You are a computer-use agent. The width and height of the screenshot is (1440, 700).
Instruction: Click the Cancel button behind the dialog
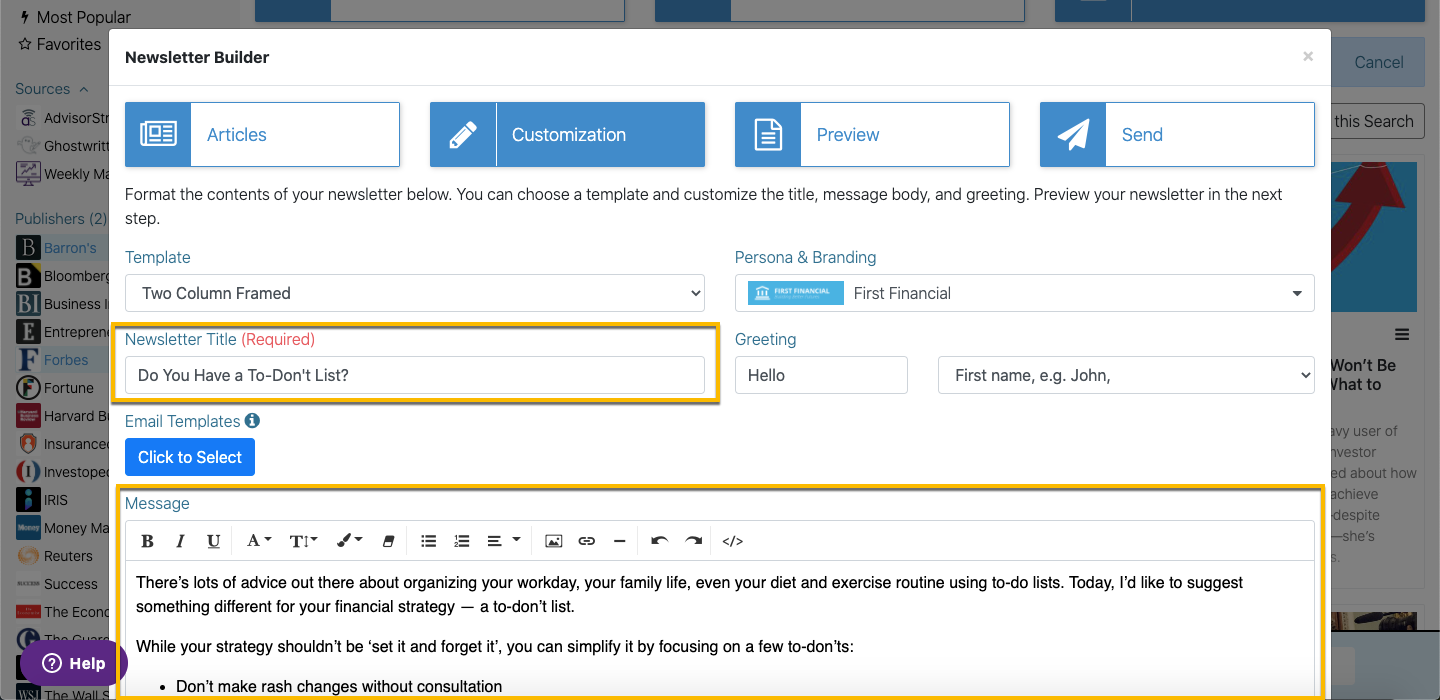pos(1379,62)
